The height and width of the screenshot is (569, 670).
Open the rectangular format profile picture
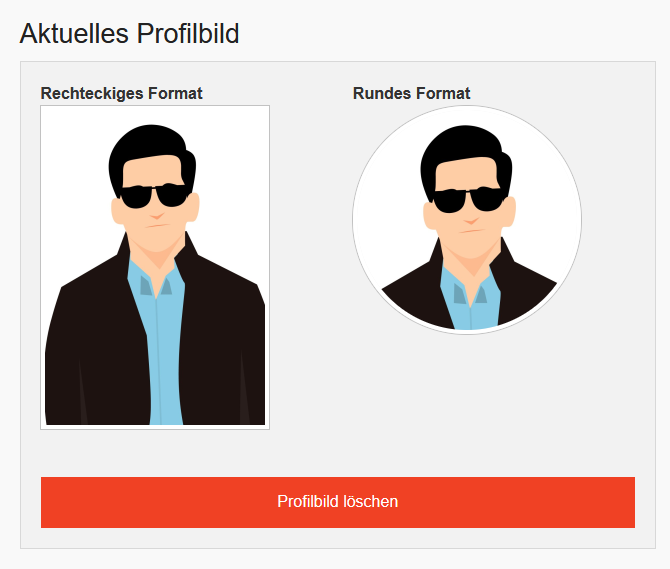155,267
